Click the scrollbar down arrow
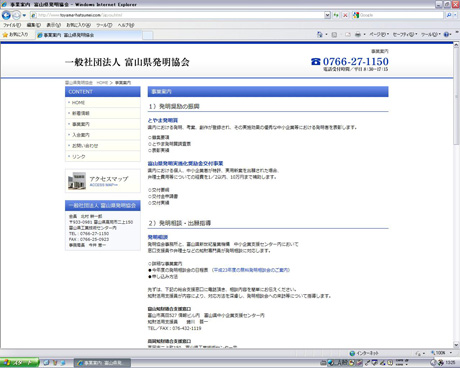Screen dimensions: 460x368 (456, 345)
